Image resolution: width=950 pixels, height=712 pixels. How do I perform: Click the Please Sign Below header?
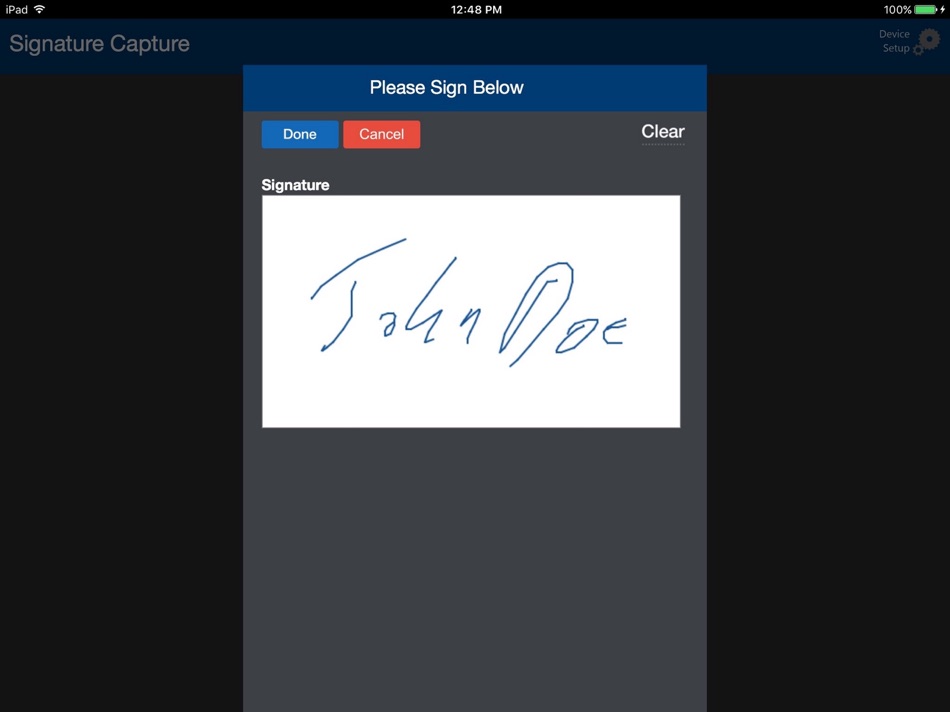447,87
